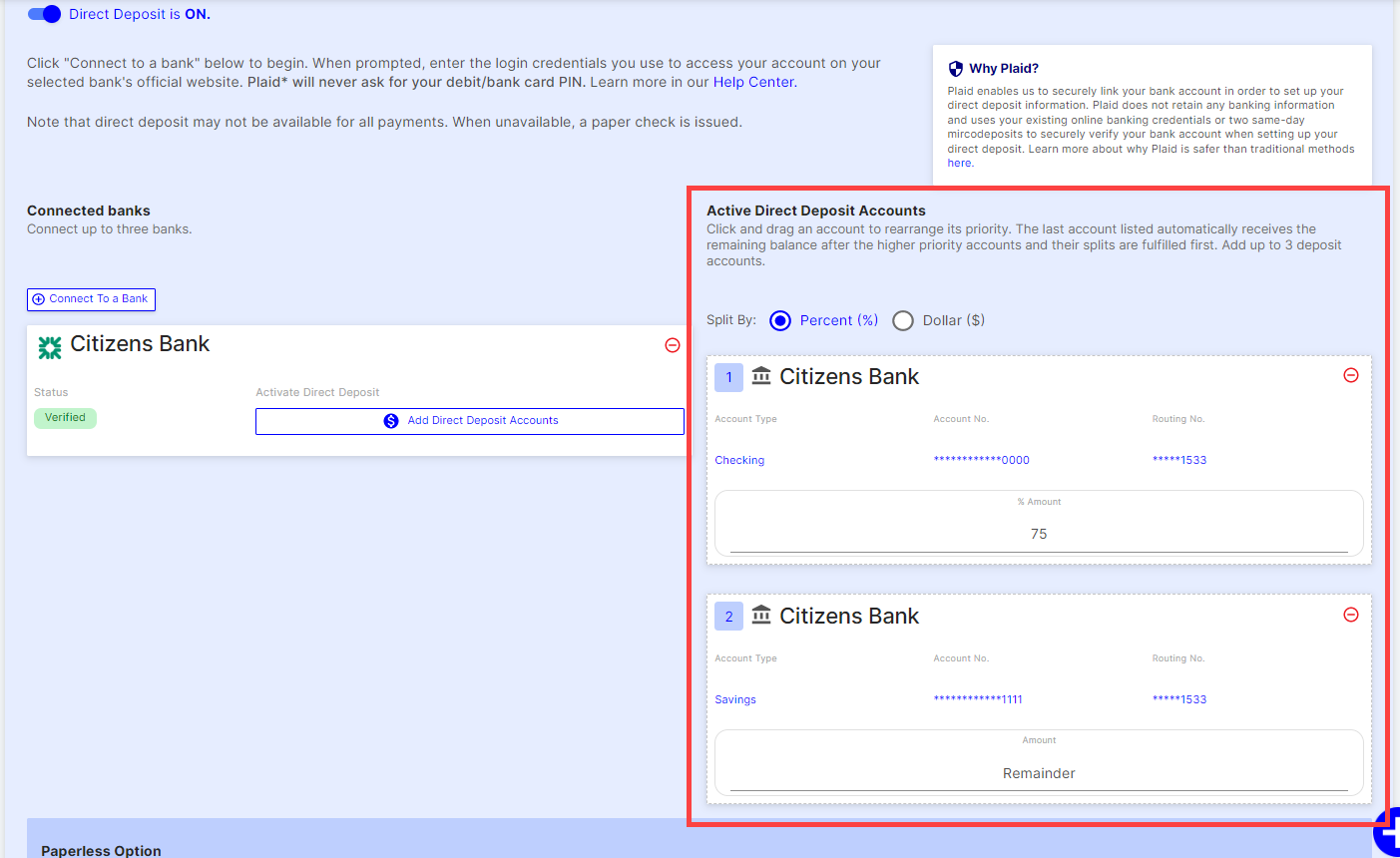This screenshot has width=1400, height=858.
Task: Remove the connected Citizens Bank
Action: click(x=673, y=345)
